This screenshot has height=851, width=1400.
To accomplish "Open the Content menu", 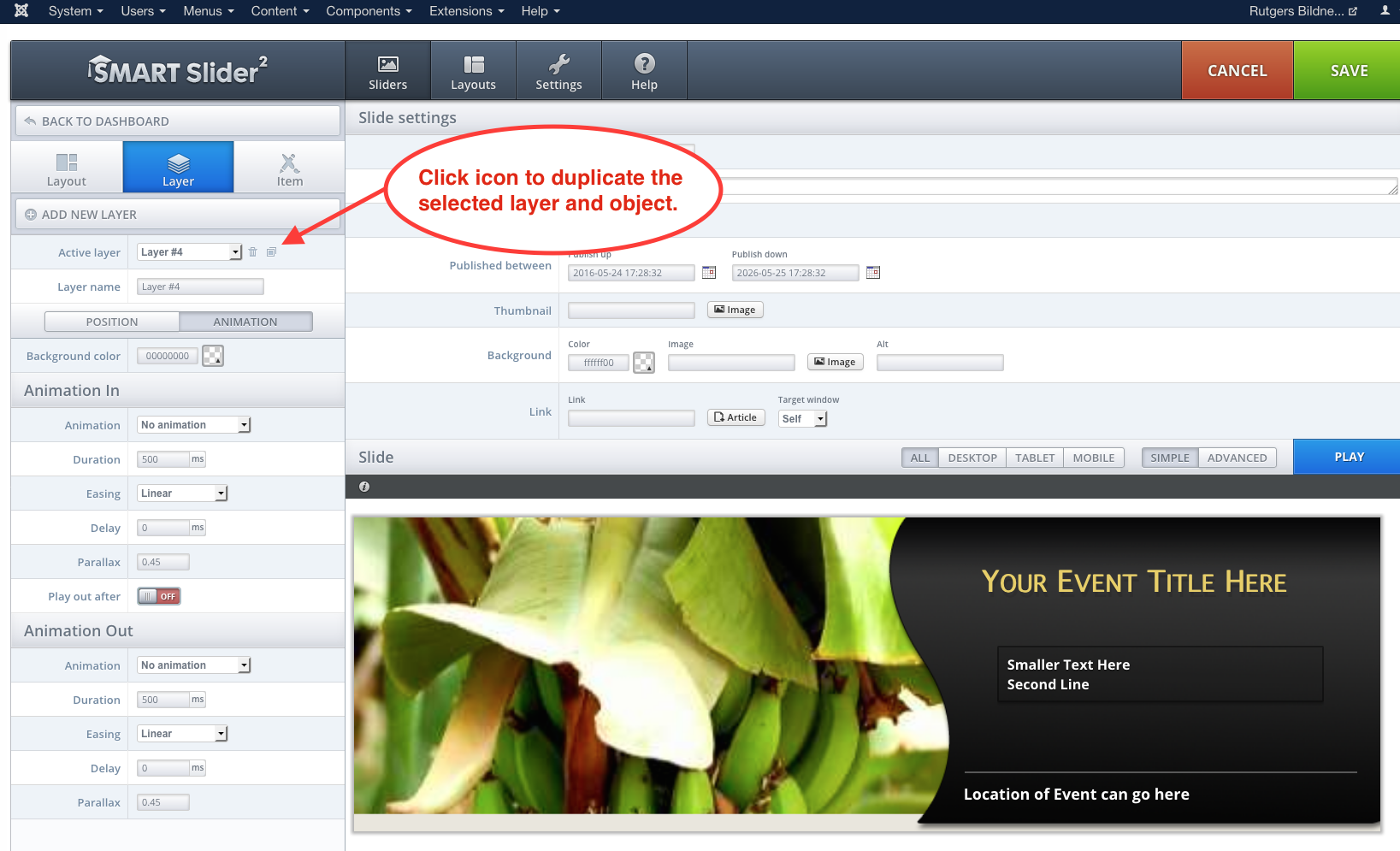I will 281,11.
